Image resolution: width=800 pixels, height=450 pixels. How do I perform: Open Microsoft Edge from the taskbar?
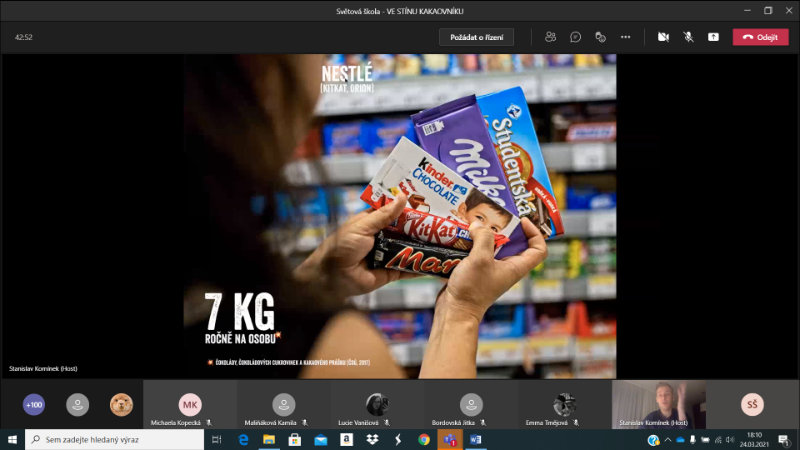[243, 440]
